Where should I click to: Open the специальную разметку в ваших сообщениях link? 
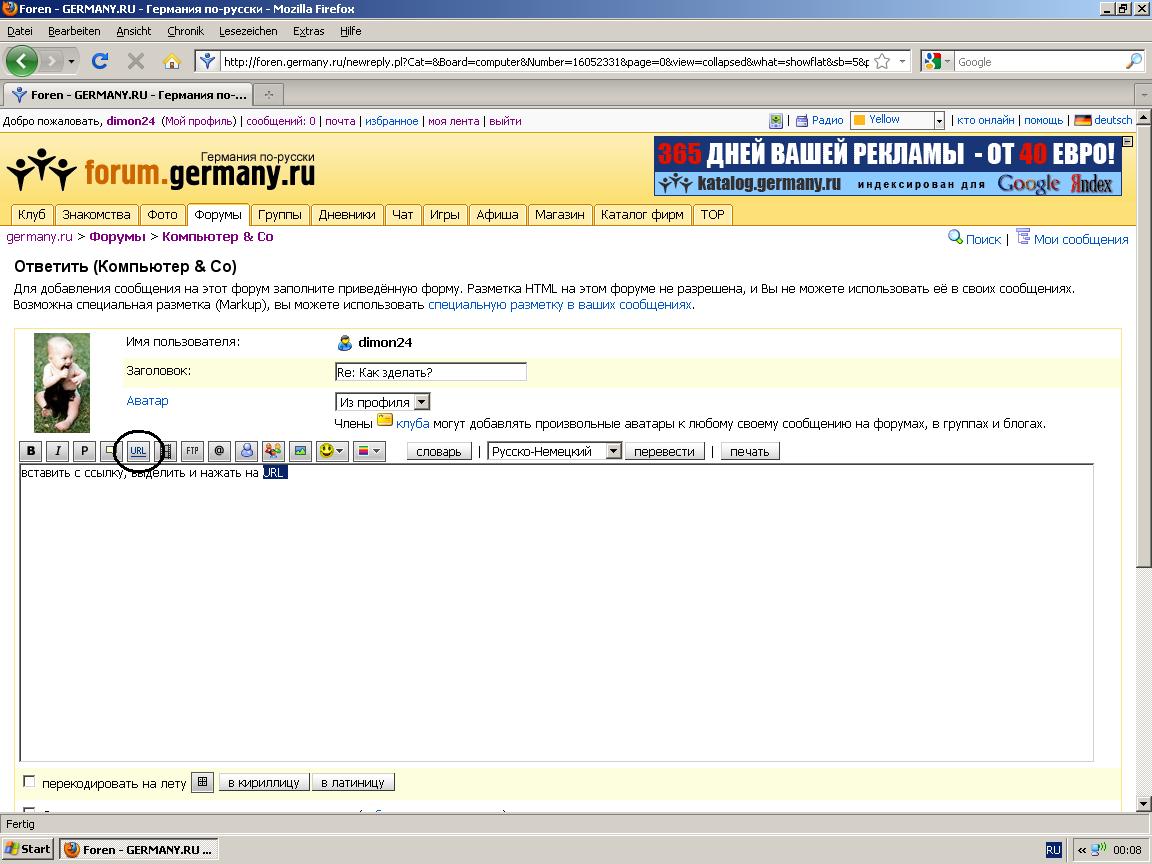click(560, 305)
